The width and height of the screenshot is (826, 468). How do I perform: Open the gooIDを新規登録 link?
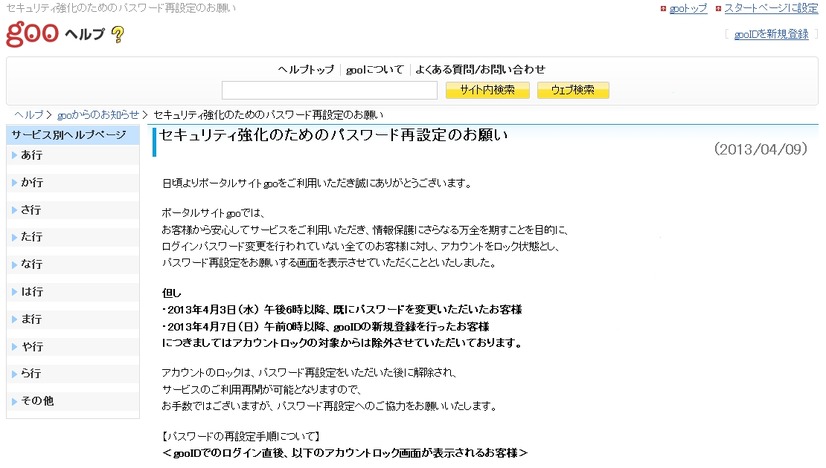(x=771, y=34)
